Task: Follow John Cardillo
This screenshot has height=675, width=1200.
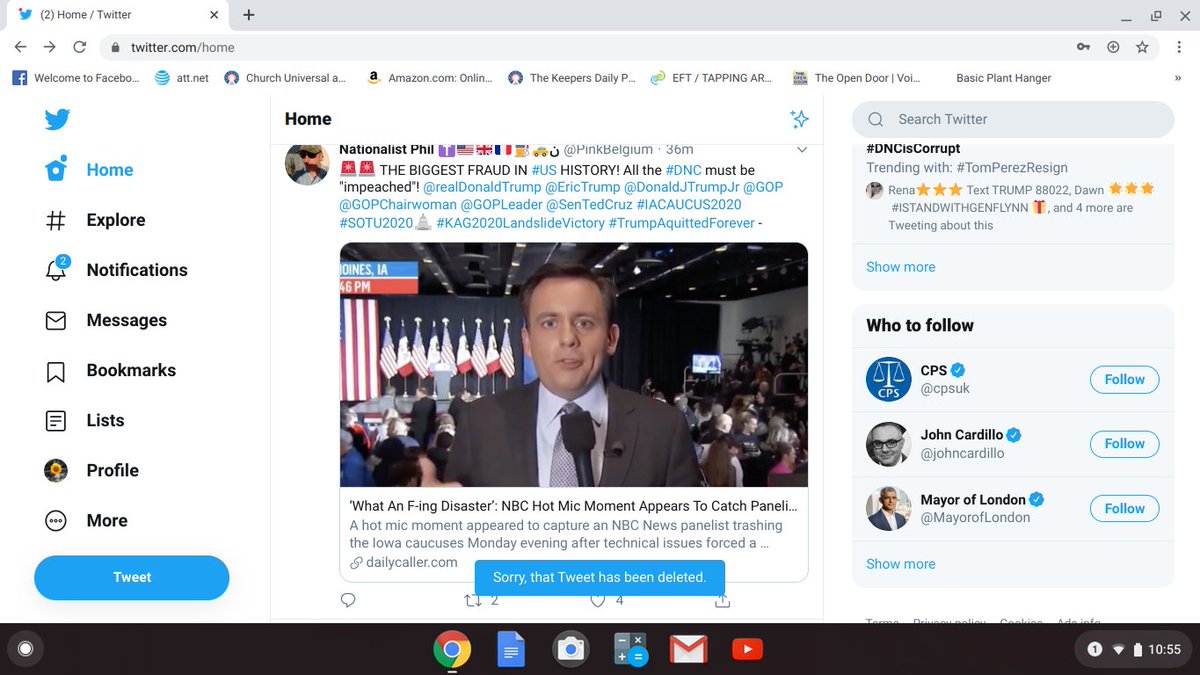Action: point(1124,443)
